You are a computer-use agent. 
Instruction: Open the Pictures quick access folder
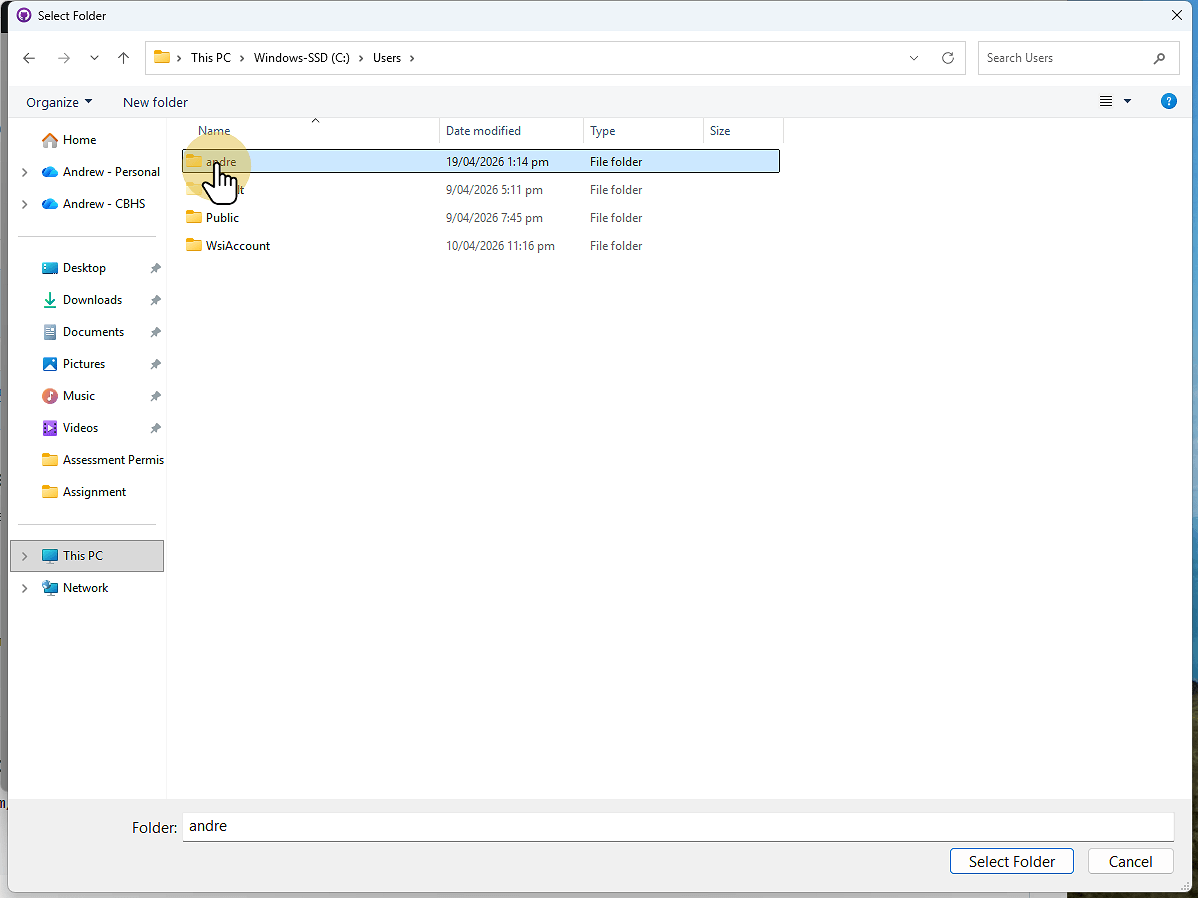pyautogui.click(x=84, y=364)
